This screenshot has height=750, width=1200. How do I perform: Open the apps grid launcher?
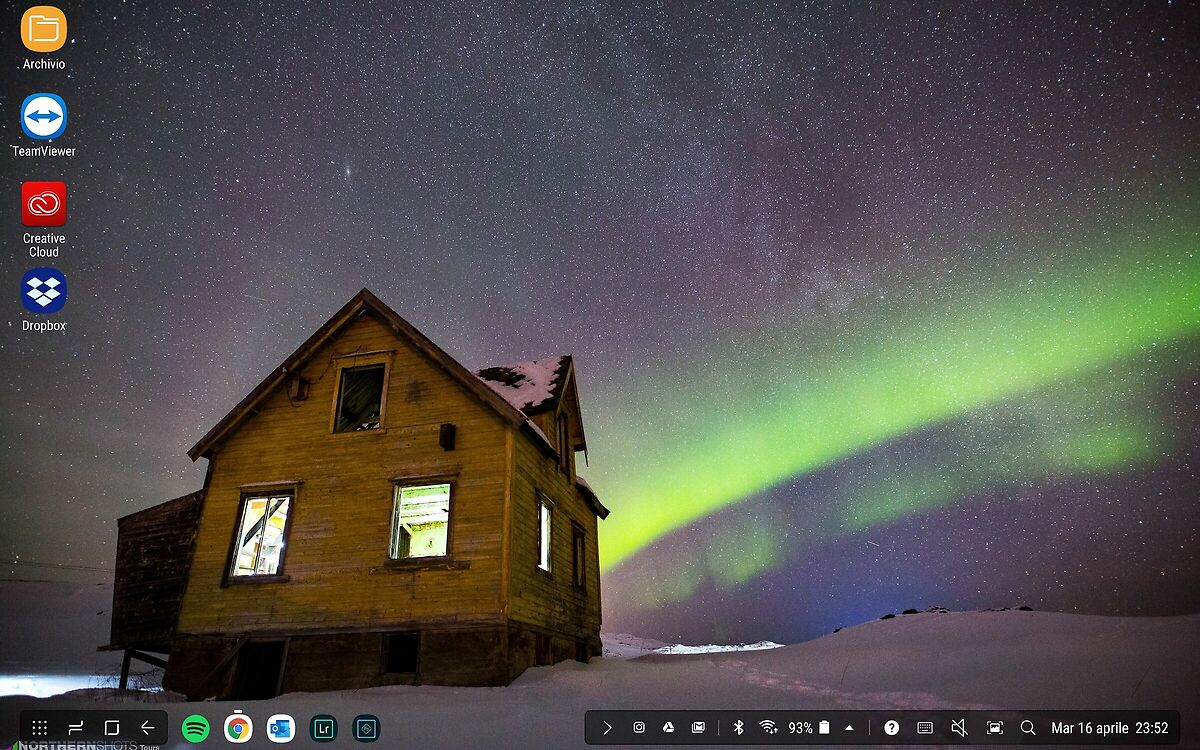39,728
